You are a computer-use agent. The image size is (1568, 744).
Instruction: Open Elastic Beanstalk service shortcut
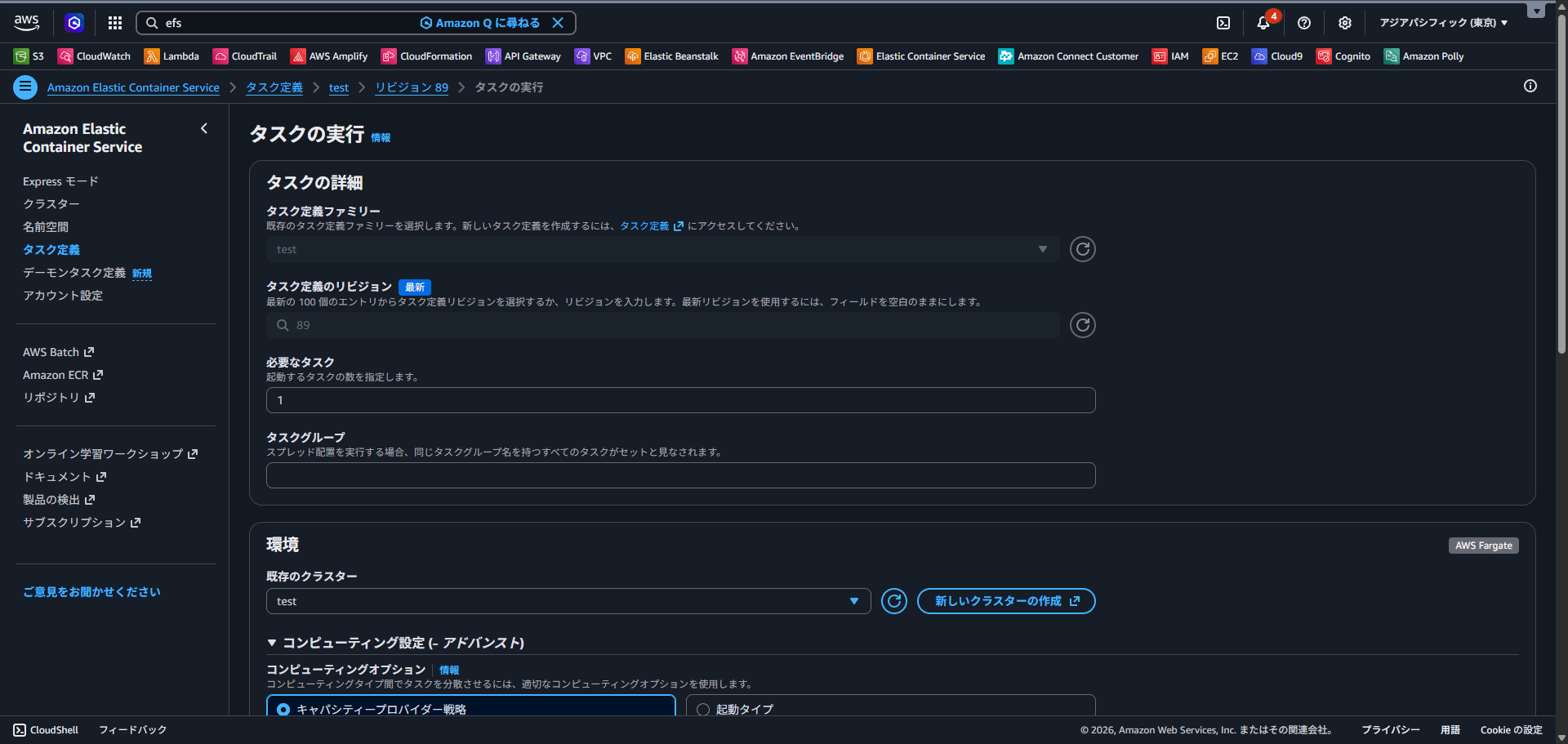coord(672,56)
